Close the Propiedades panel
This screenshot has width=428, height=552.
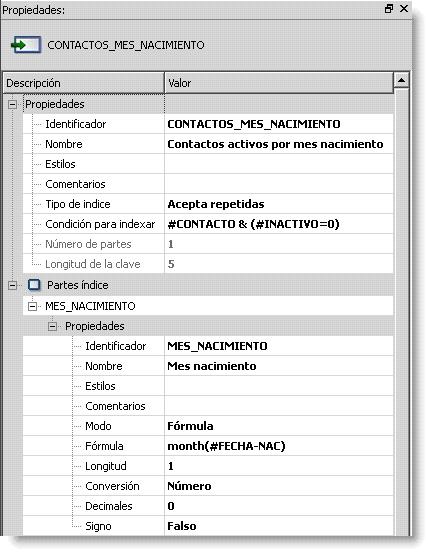click(404, 9)
